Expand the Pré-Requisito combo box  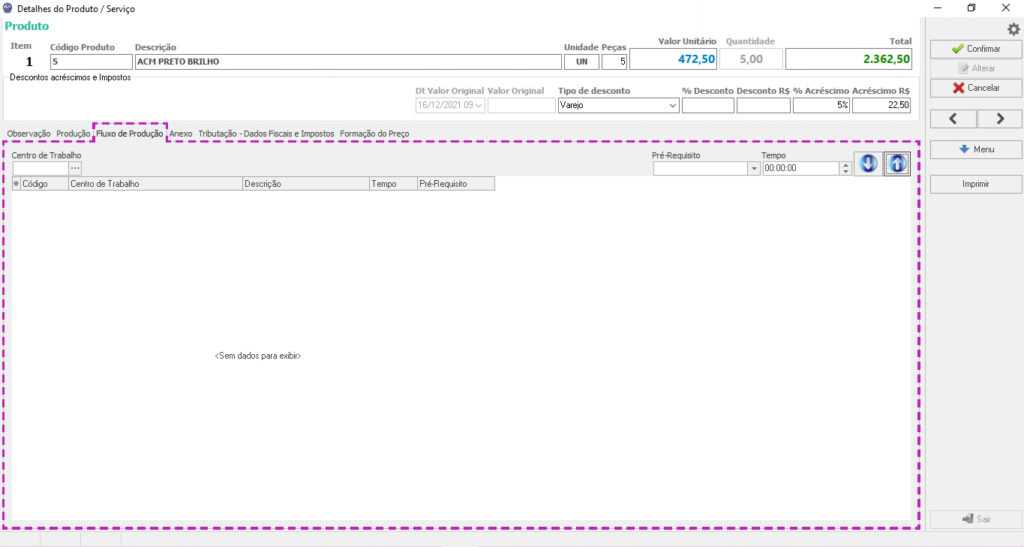[753, 169]
